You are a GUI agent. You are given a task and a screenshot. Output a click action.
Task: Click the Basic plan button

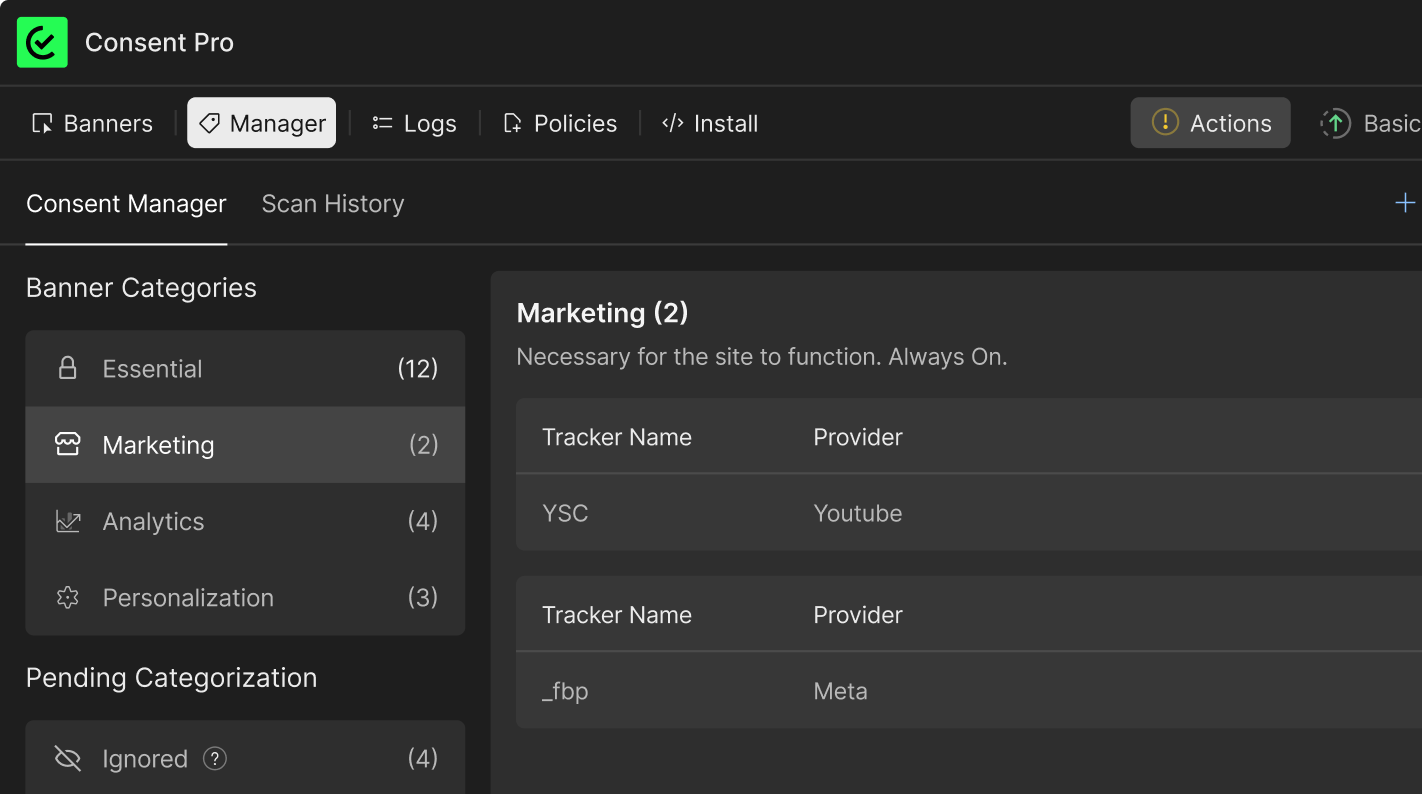pos(1370,123)
